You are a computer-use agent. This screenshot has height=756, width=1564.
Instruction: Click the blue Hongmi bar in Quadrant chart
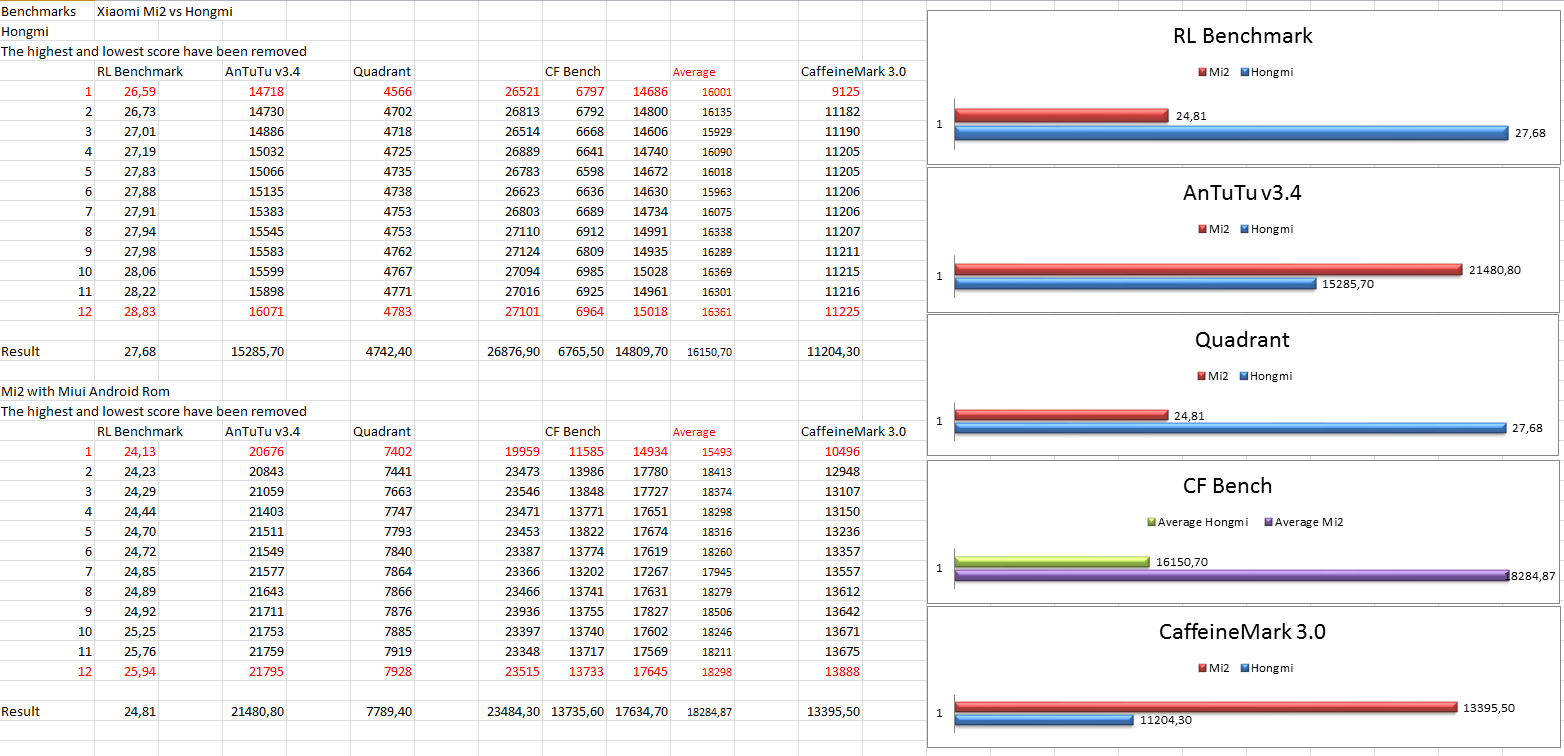coord(1230,428)
